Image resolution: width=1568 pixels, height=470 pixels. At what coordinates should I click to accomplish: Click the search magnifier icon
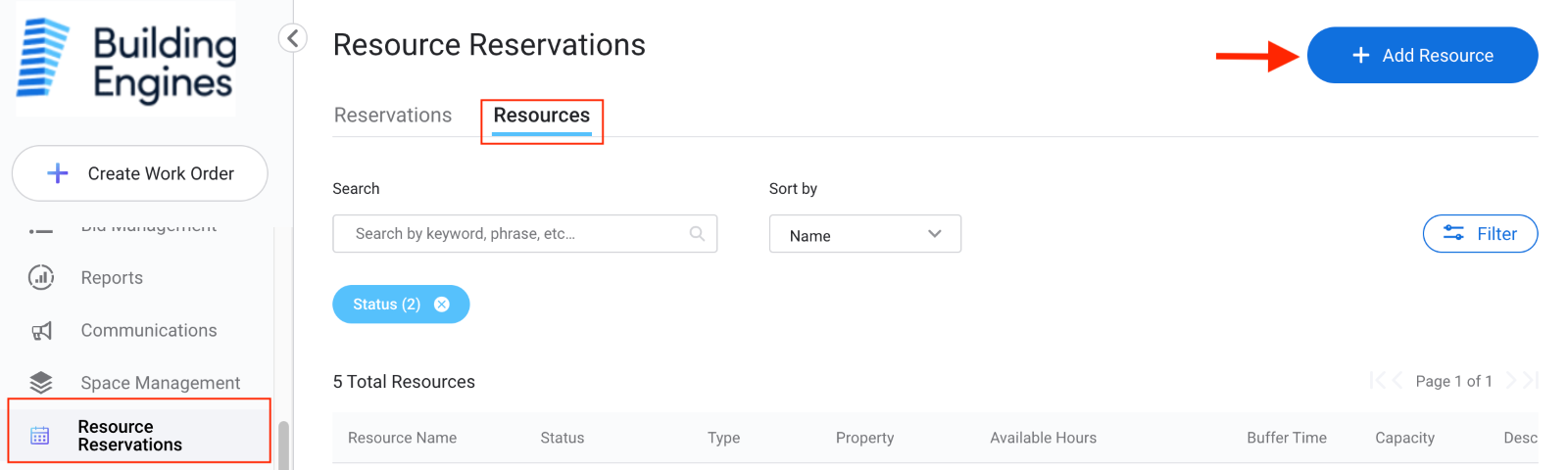pyautogui.click(x=697, y=234)
